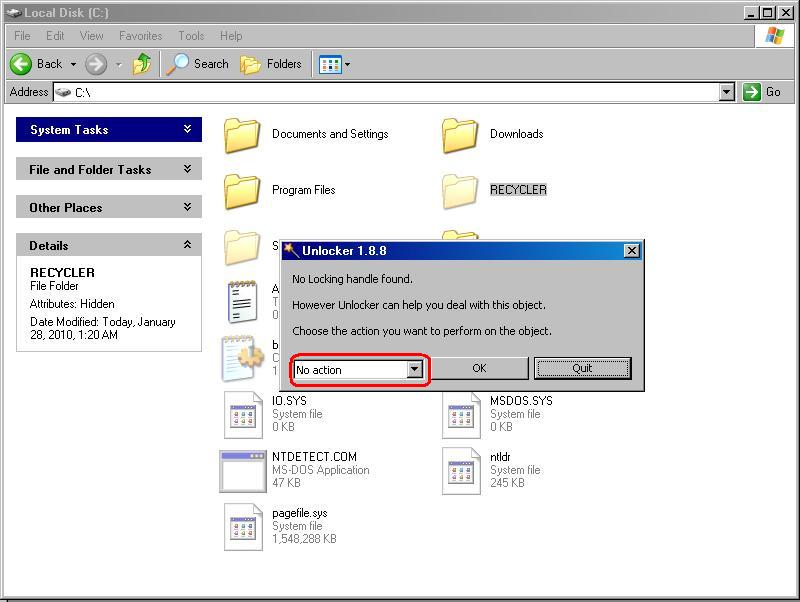Click the NTDETECT.COM file name

[314, 457]
